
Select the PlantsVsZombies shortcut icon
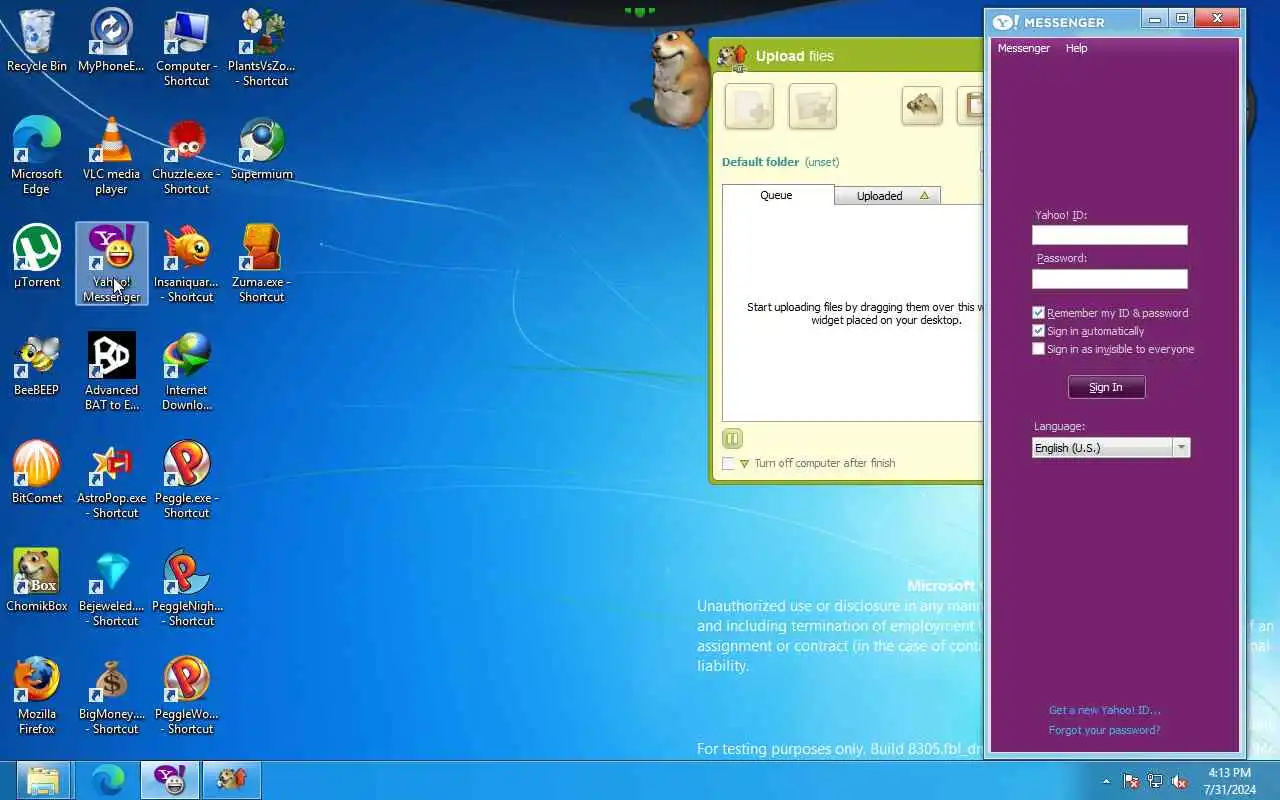[261, 48]
